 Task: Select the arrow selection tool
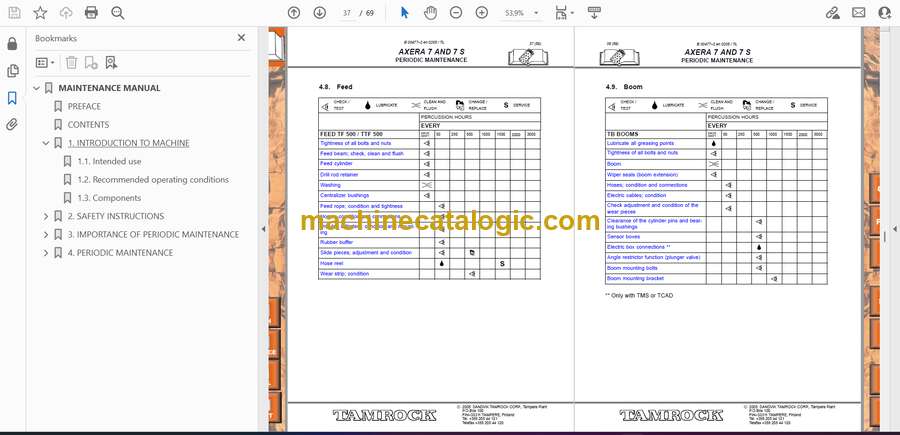405,13
